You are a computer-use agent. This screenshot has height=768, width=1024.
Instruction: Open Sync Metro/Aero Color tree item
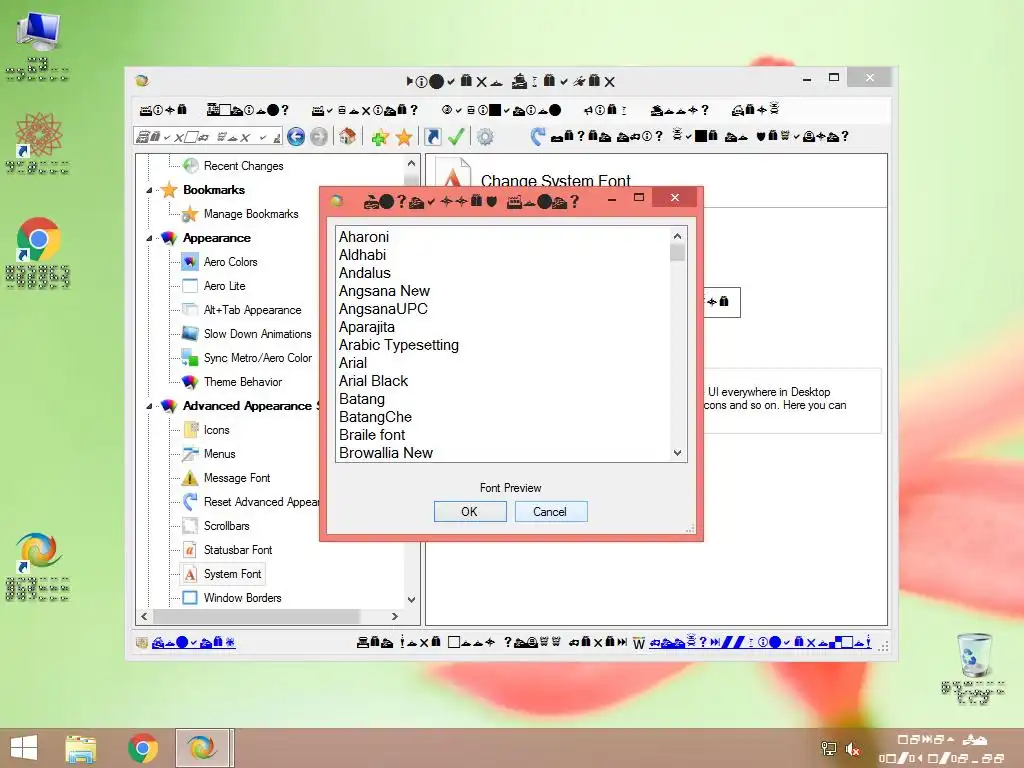[257, 358]
